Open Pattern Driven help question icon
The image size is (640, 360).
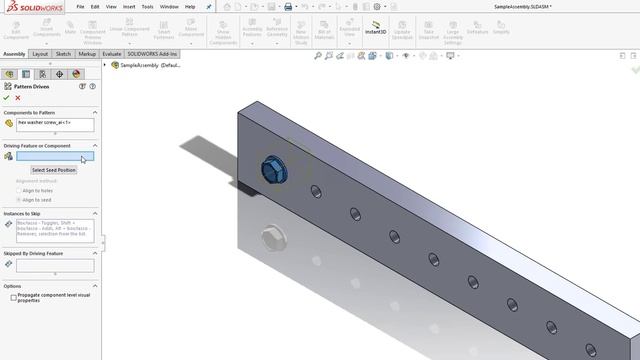point(93,86)
